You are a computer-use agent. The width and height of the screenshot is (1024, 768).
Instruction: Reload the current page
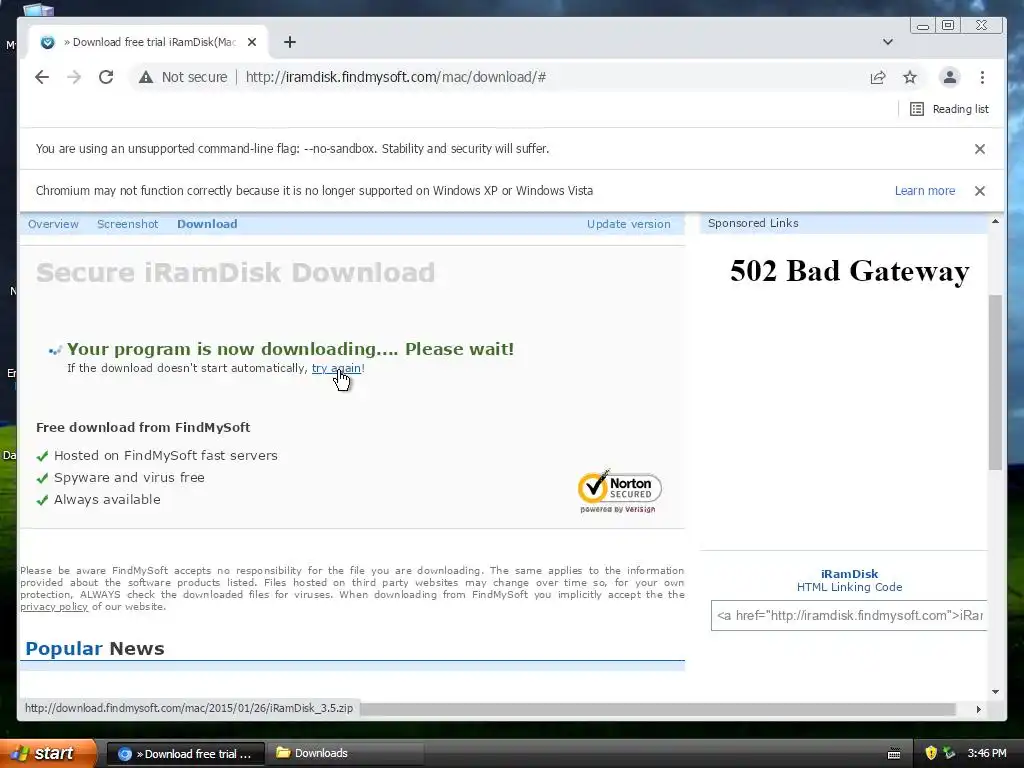click(106, 77)
